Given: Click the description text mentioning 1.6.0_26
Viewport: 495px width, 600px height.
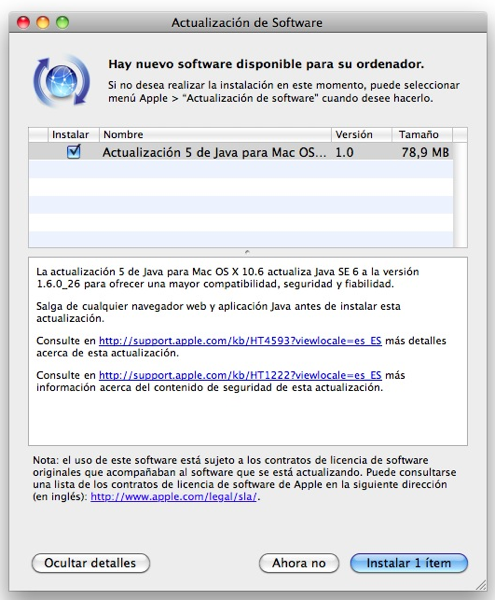Looking at the screenshot, I should point(228,278).
